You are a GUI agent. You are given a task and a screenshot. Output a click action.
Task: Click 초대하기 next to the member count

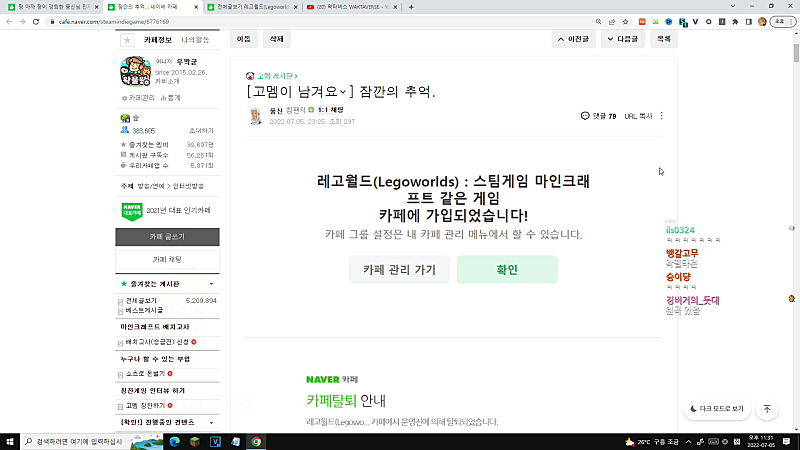pos(201,131)
